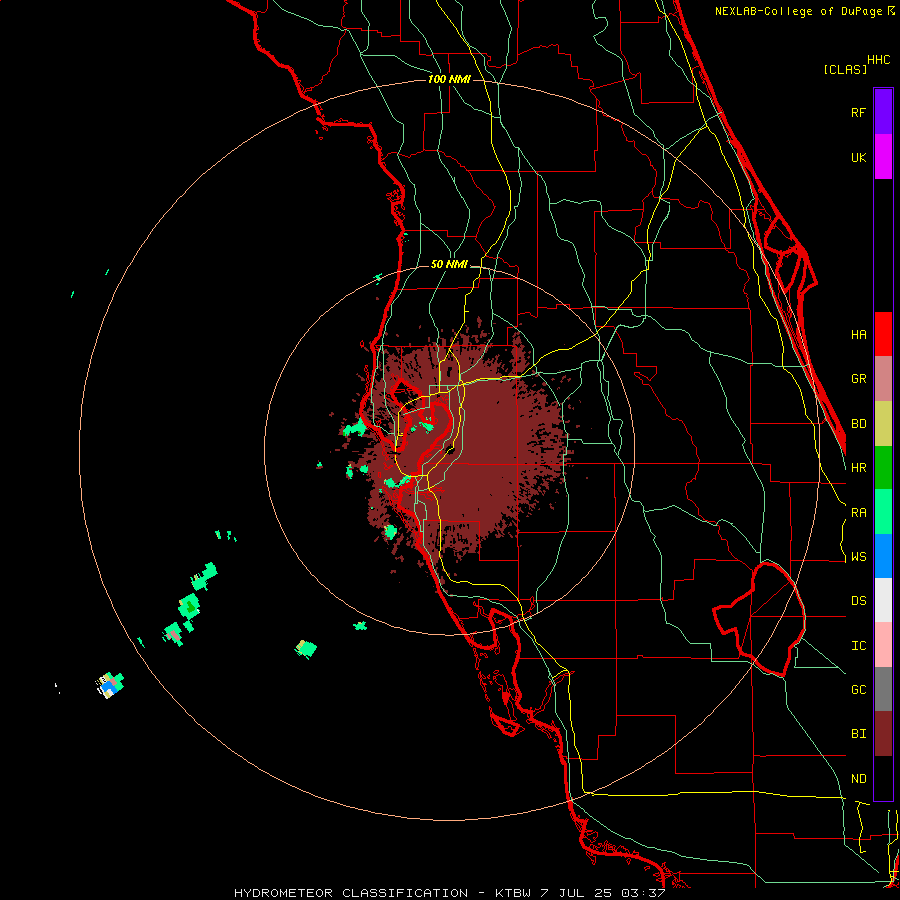900x900 pixels.
Task: Click the RF purple legend swatch
Action: pos(883,112)
